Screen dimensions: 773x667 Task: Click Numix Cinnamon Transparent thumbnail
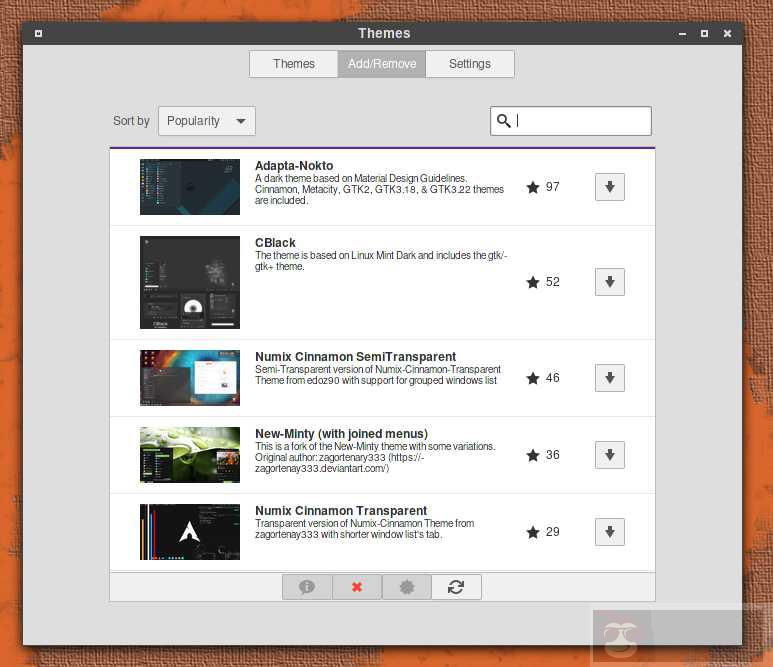[190, 531]
